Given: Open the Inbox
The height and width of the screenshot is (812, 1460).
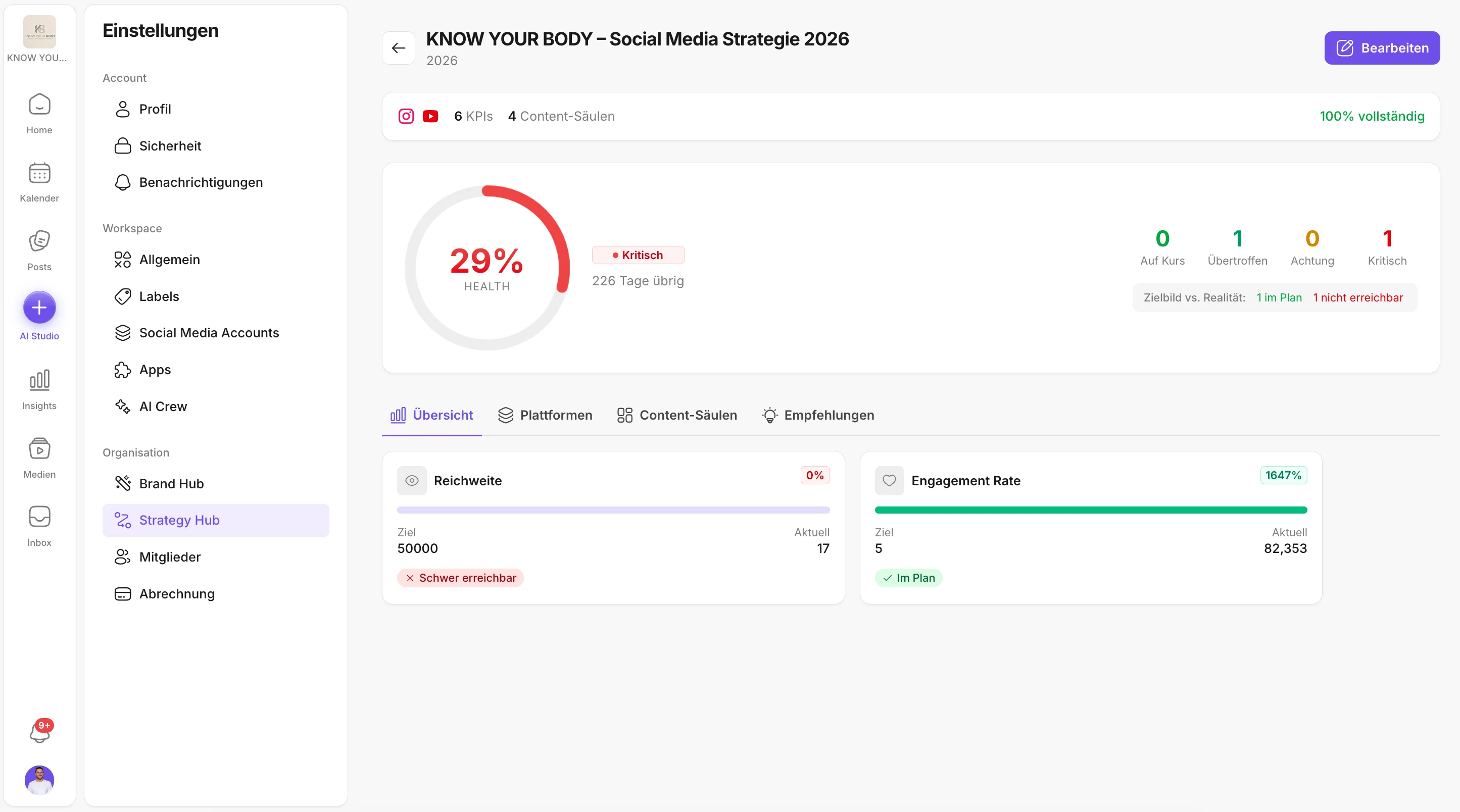Looking at the screenshot, I should 39,526.
